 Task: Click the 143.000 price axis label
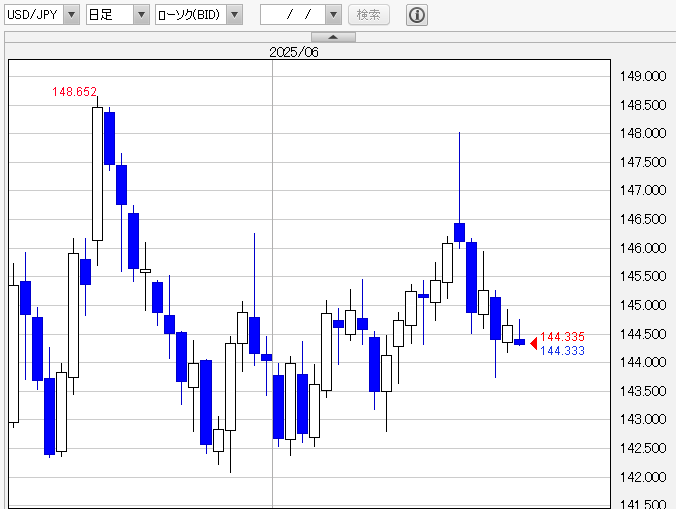coord(643,419)
